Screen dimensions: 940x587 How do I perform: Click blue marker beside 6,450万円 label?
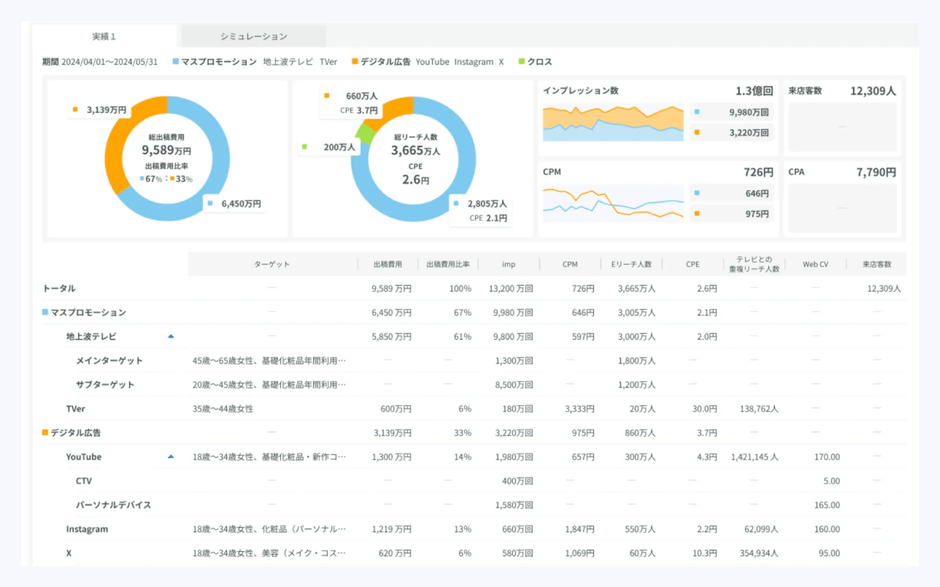coord(210,204)
